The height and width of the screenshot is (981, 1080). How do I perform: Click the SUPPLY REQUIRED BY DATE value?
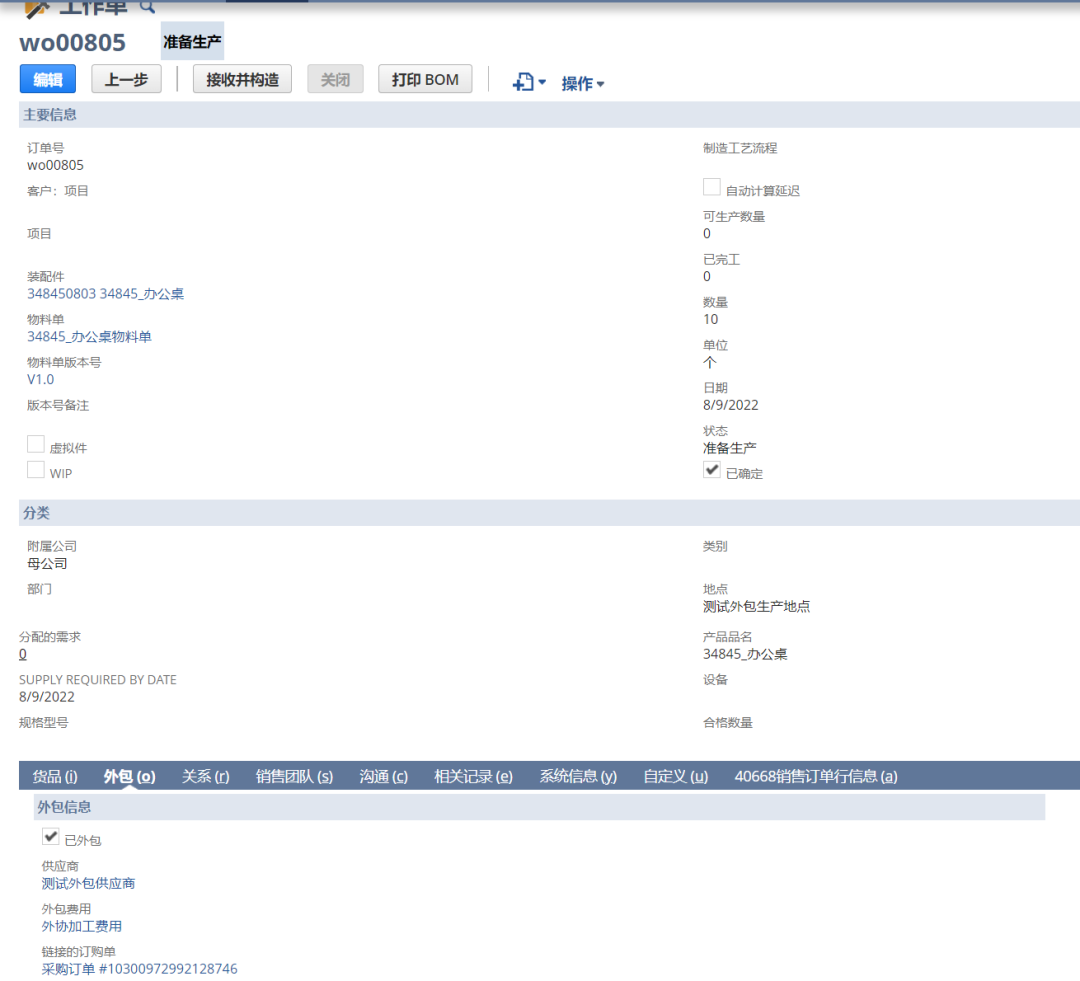click(47, 696)
